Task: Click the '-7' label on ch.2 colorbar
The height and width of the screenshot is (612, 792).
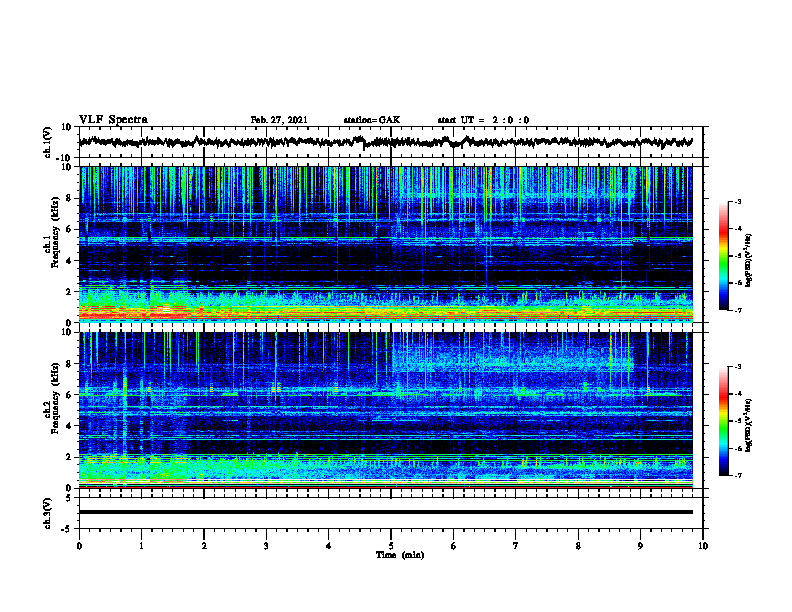Action: point(737,476)
